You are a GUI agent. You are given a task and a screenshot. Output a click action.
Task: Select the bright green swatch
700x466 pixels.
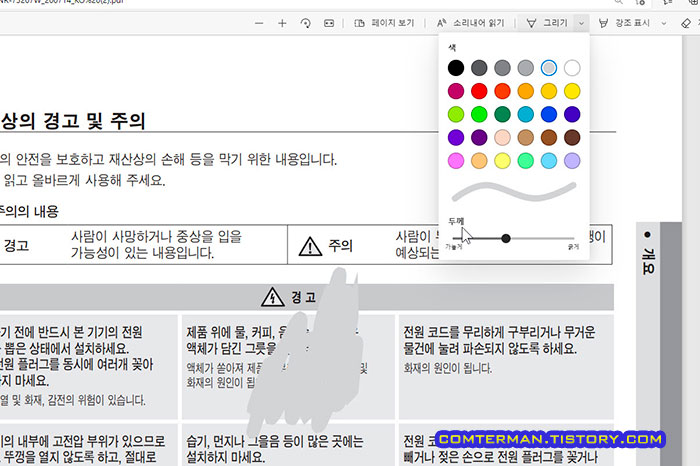pyautogui.click(x=479, y=114)
